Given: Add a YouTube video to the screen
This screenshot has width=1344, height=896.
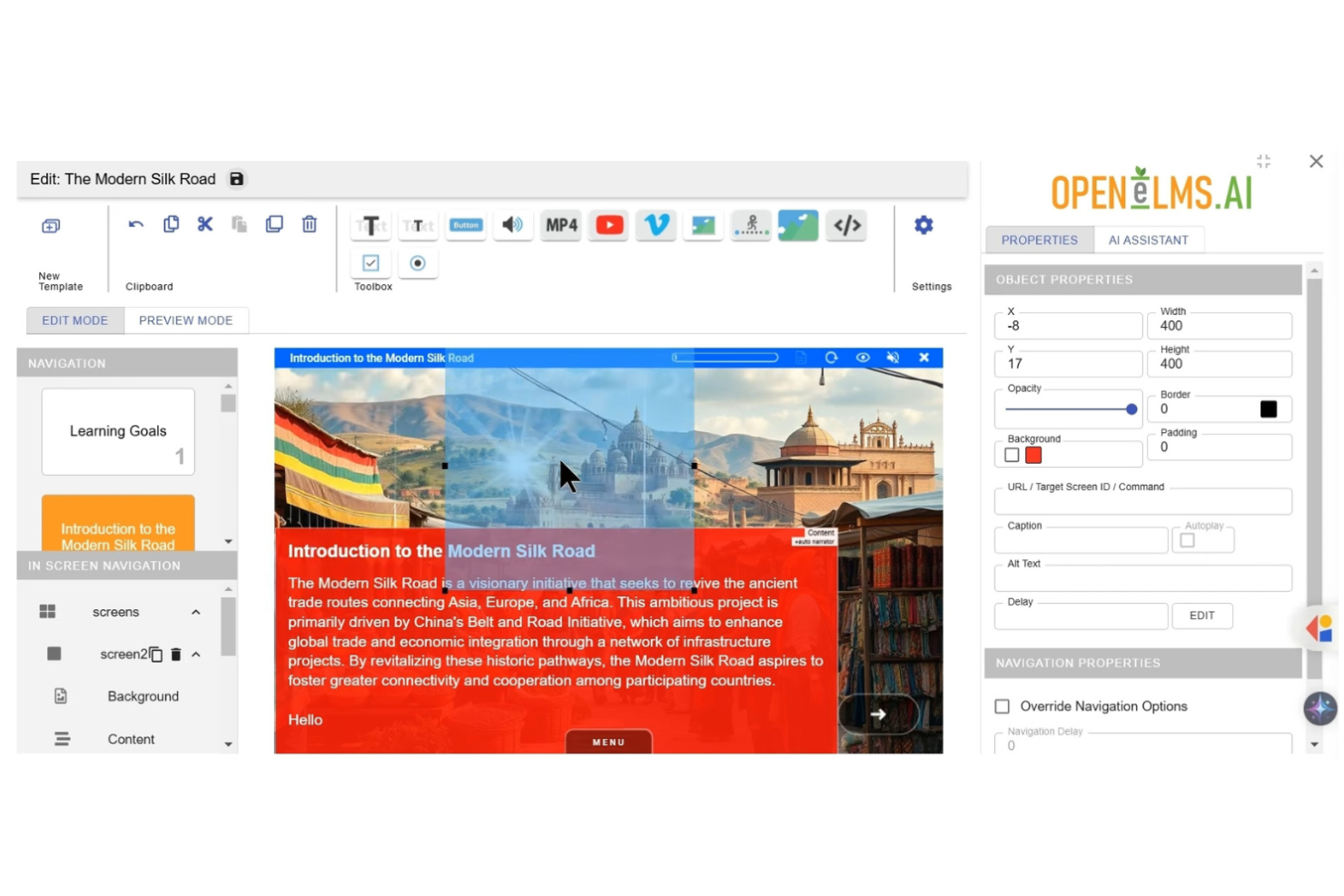Looking at the screenshot, I should click(608, 225).
